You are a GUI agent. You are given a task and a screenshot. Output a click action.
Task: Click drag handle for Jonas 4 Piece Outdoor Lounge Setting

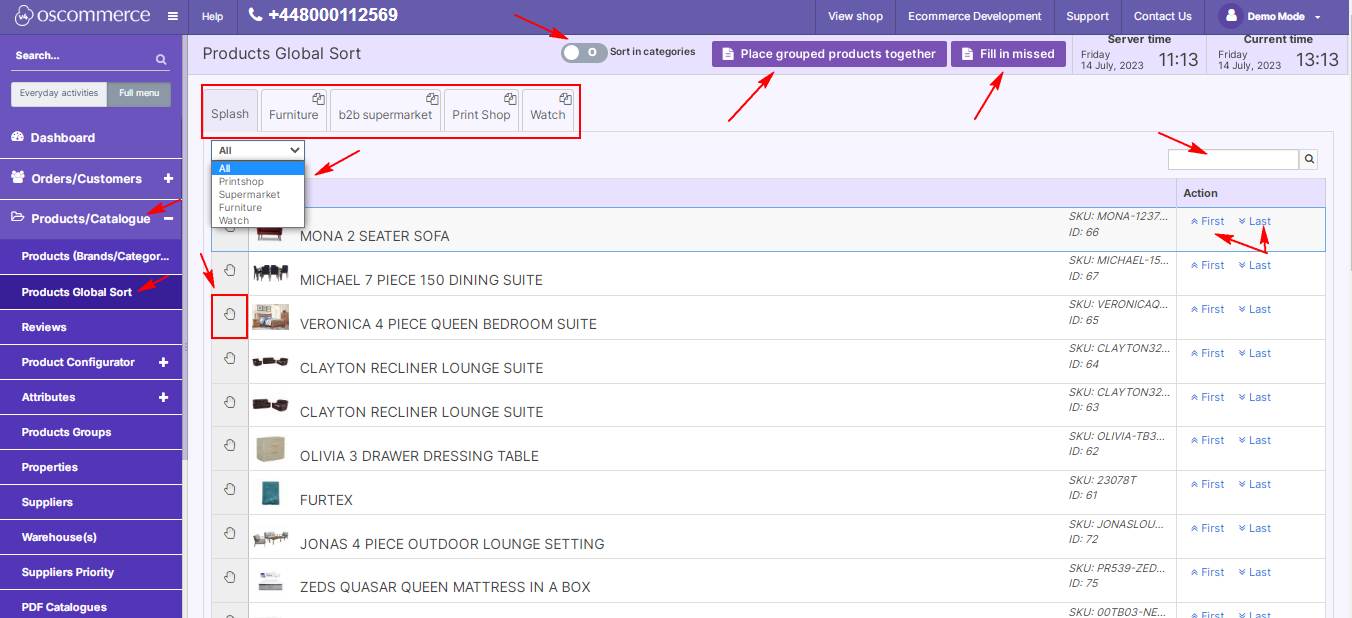(x=229, y=533)
